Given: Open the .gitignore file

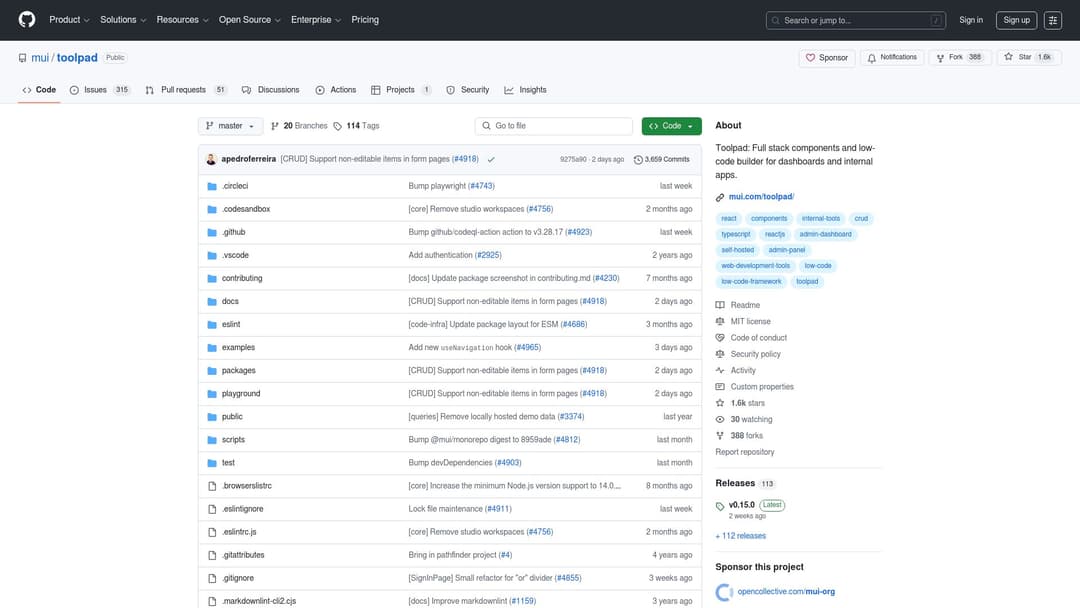Looking at the screenshot, I should coord(238,578).
